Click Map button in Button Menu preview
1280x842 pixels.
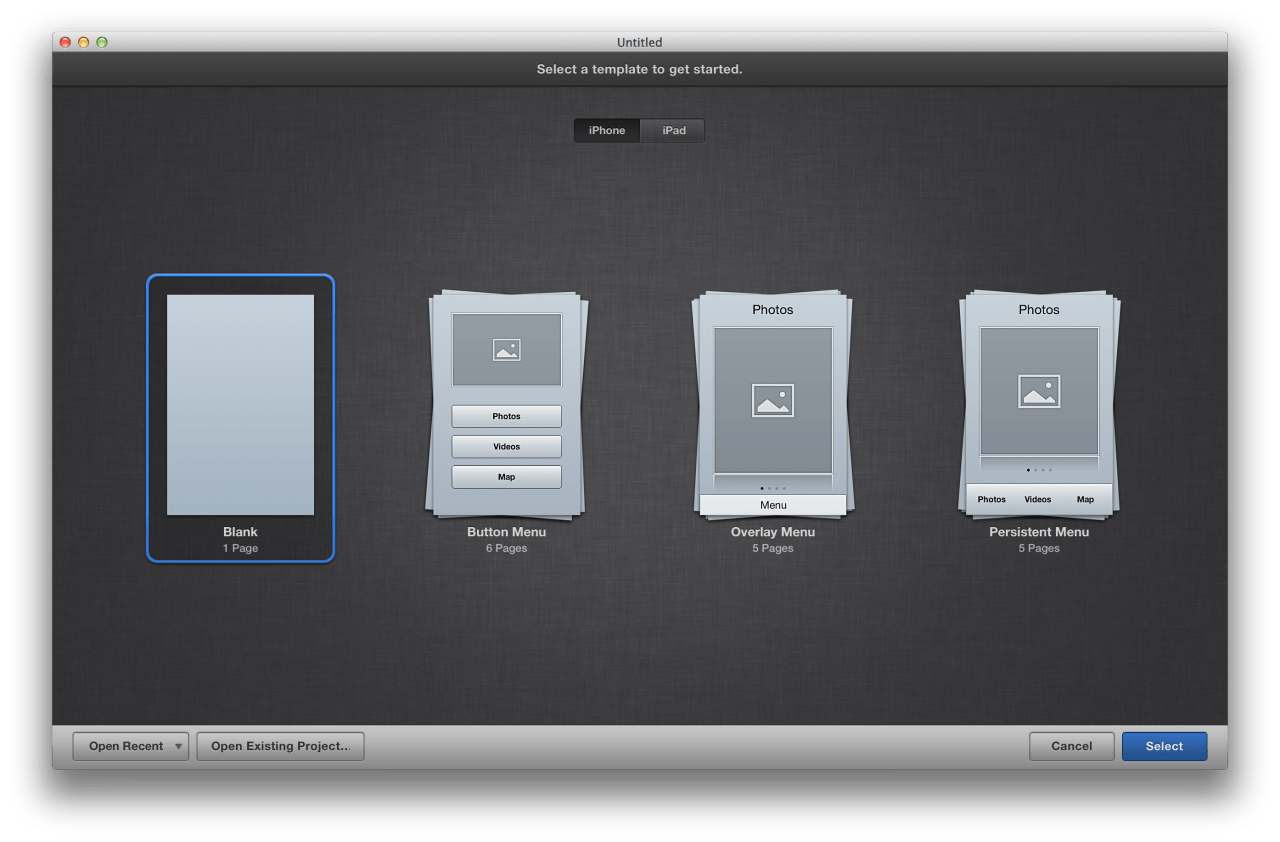507,477
